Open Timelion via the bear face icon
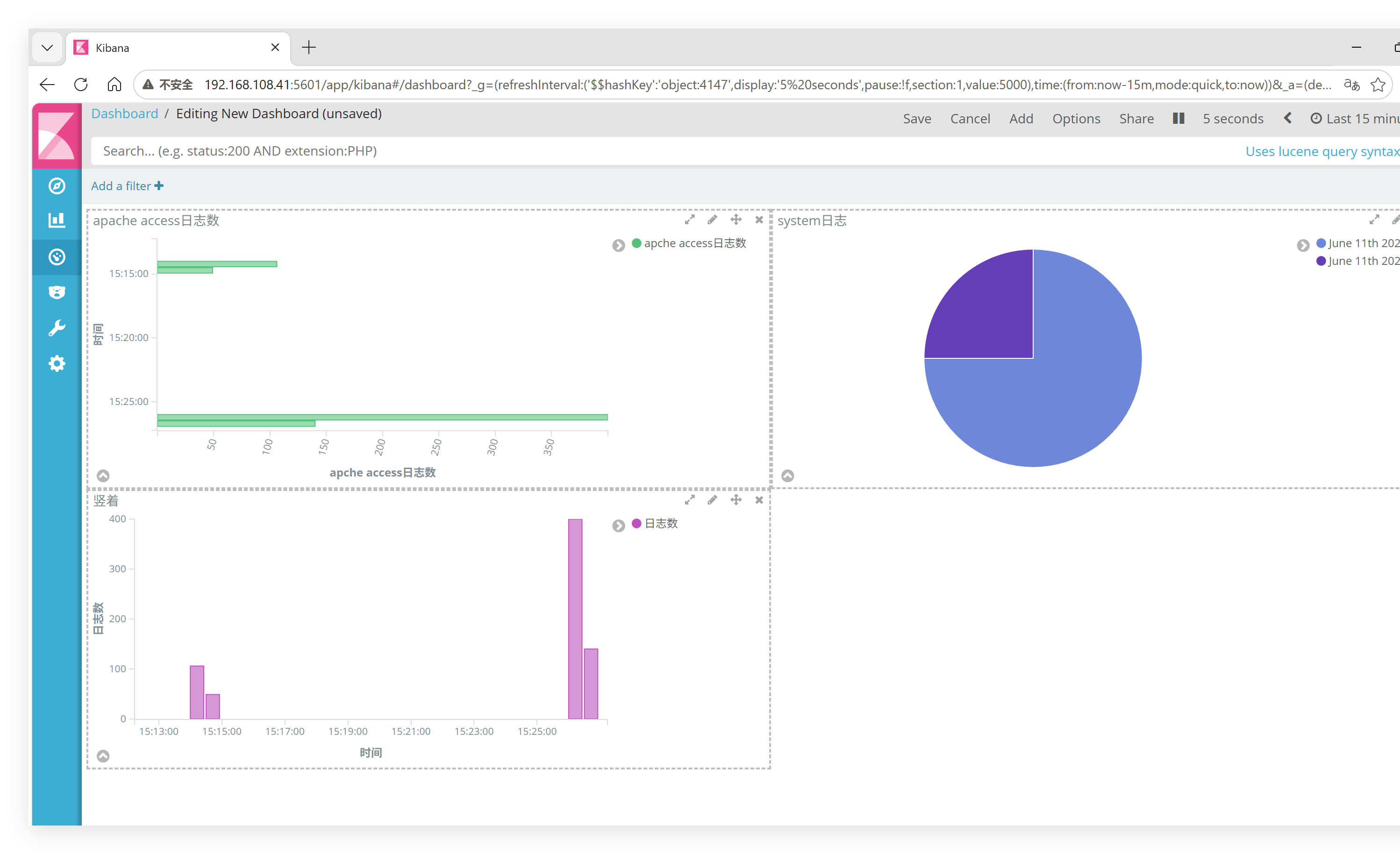Screen dimensions: 1400x854 pos(57,292)
